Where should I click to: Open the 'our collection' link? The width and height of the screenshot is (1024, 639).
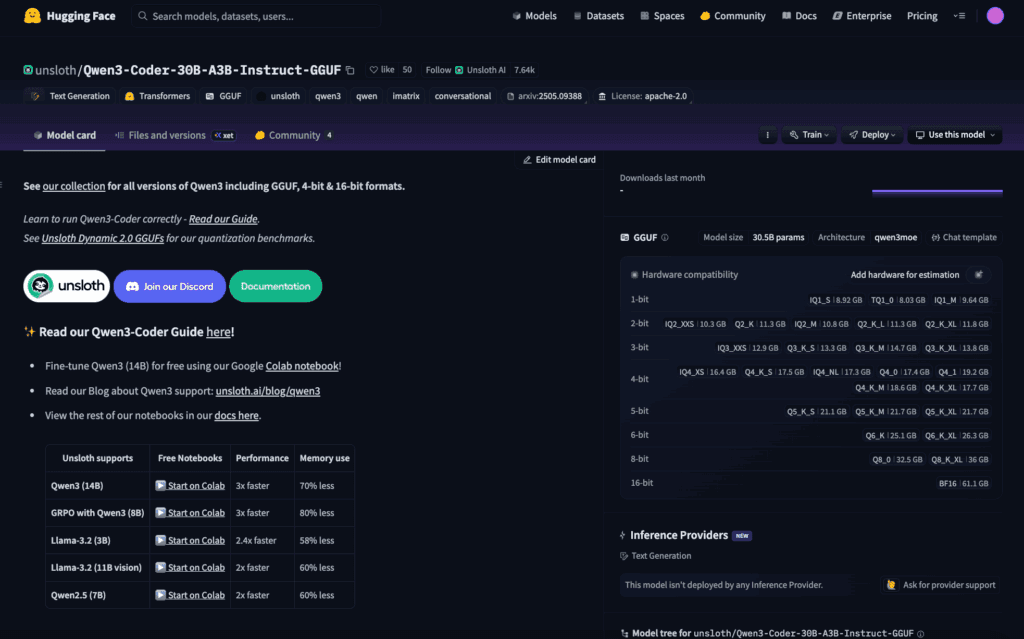point(74,186)
